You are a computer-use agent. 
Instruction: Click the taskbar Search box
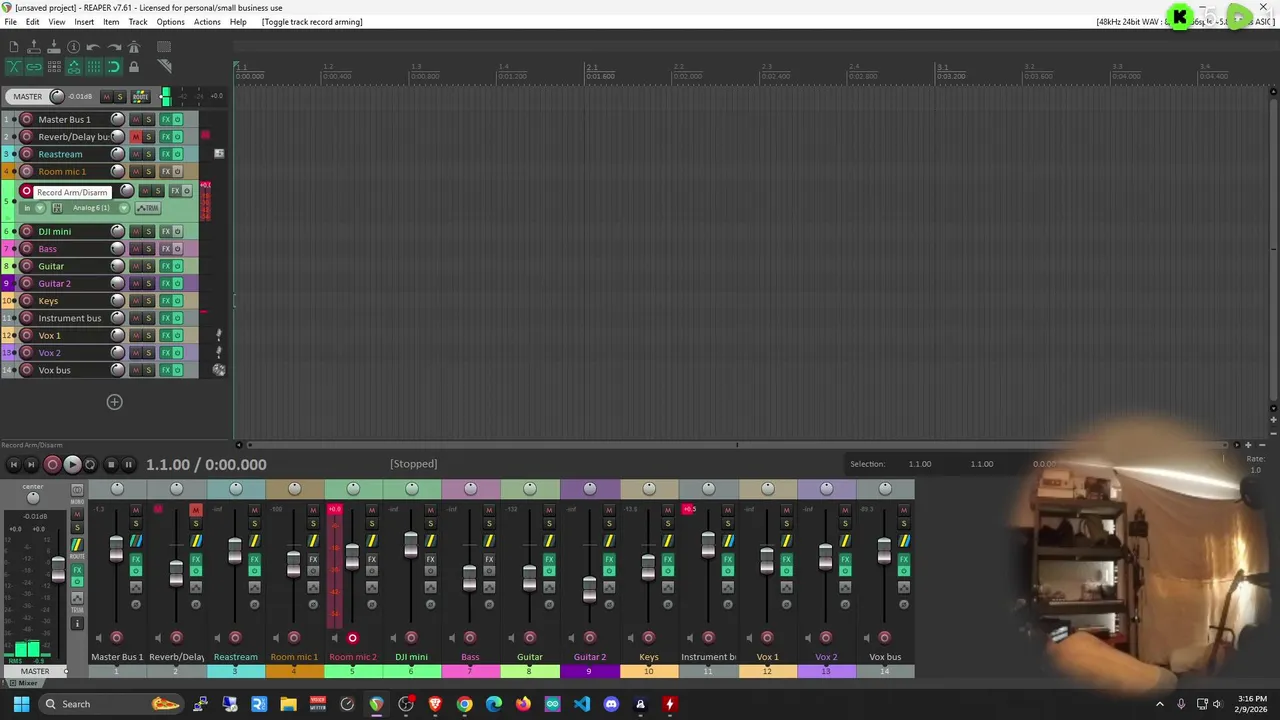pyautogui.click(x=111, y=704)
